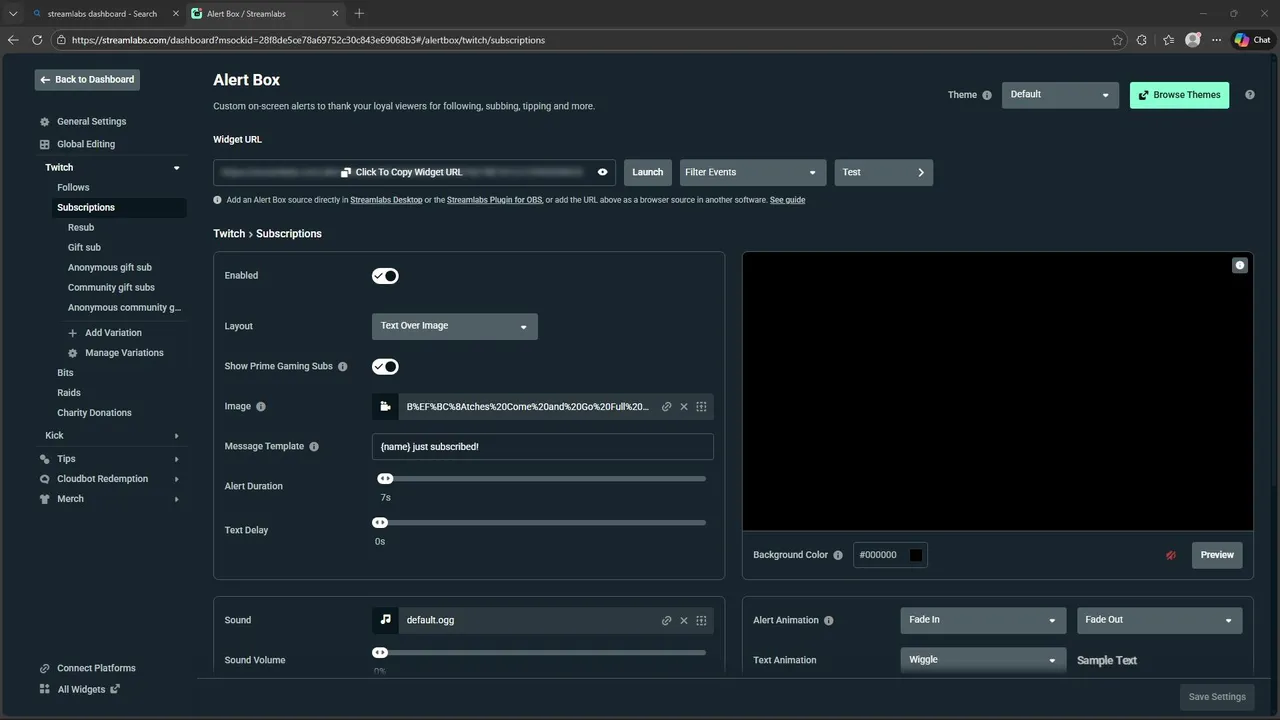Open the help question mark icon
The width and height of the screenshot is (1280, 720).
[1250, 95]
